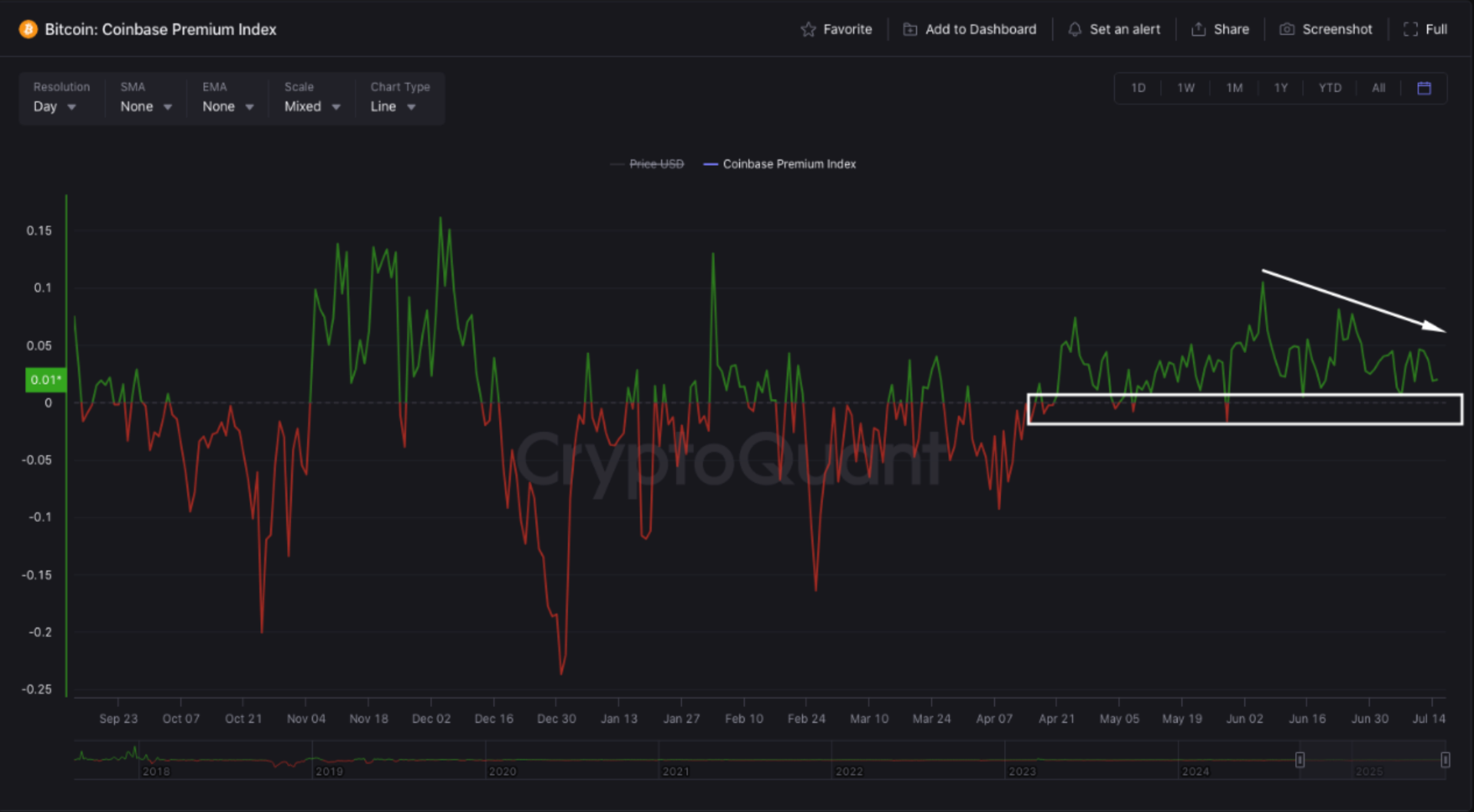Image resolution: width=1474 pixels, height=812 pixels.
Task: Click the 1M range button
Action: (x=1234, y=87)
